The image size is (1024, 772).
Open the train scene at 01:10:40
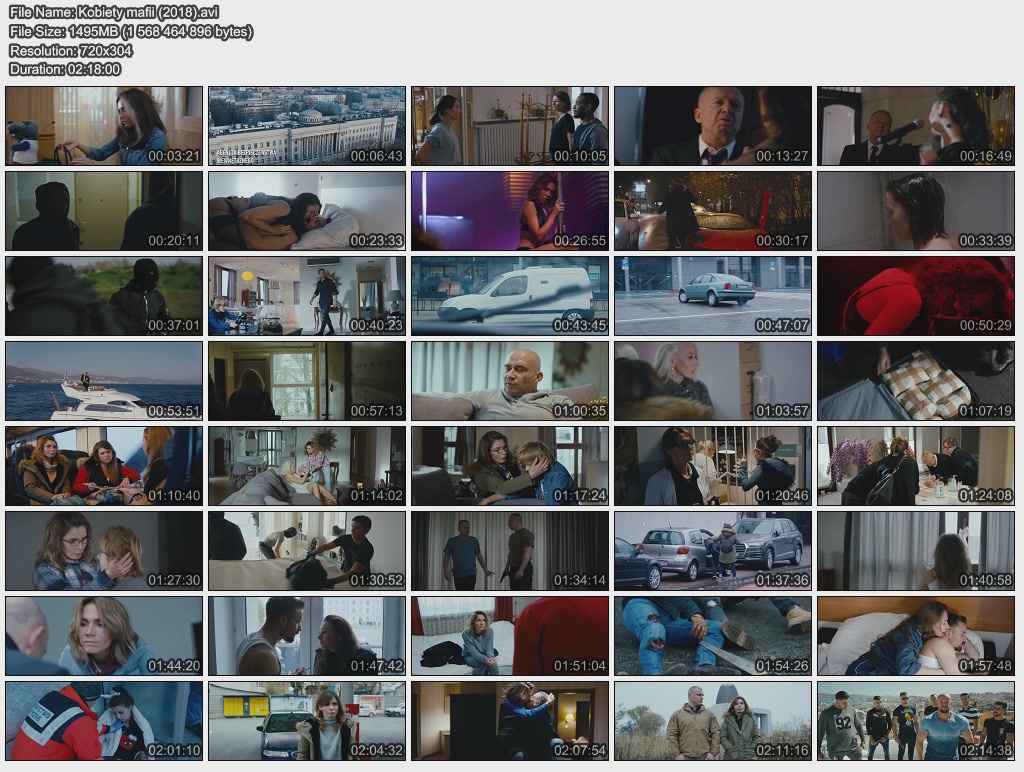[104, 466]
